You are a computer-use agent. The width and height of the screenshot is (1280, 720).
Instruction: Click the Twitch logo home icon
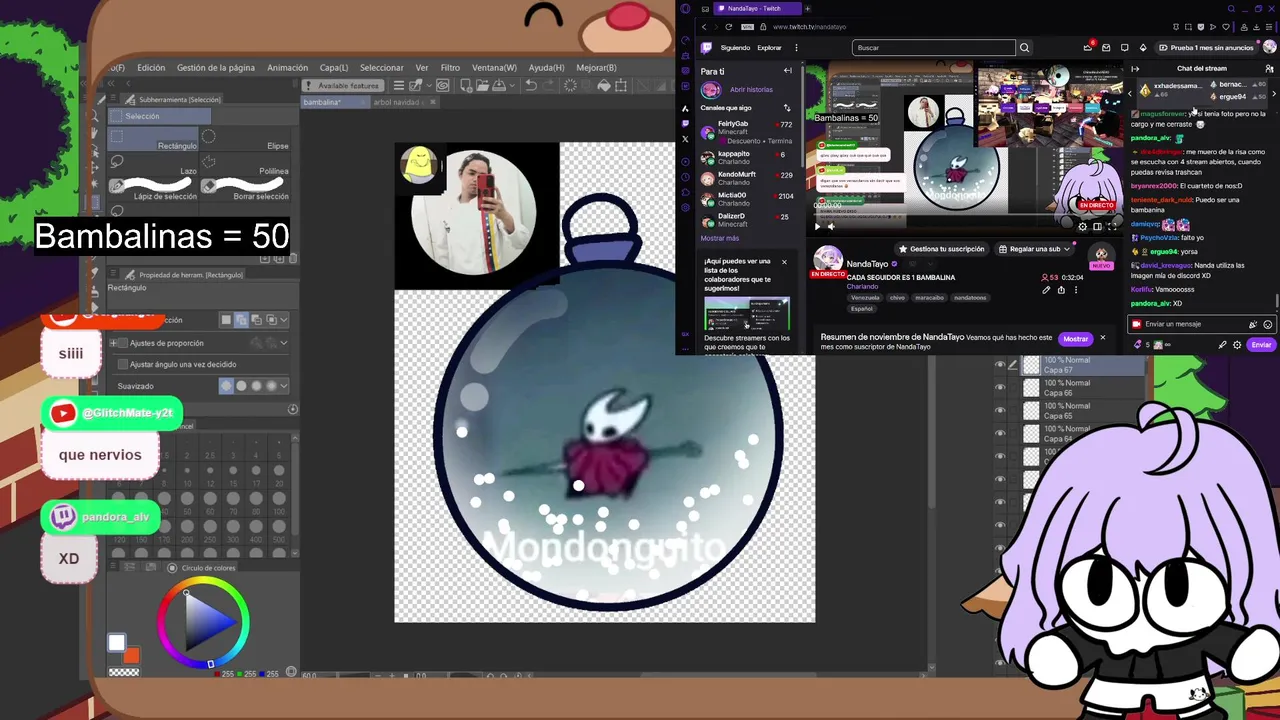point(707,47)
